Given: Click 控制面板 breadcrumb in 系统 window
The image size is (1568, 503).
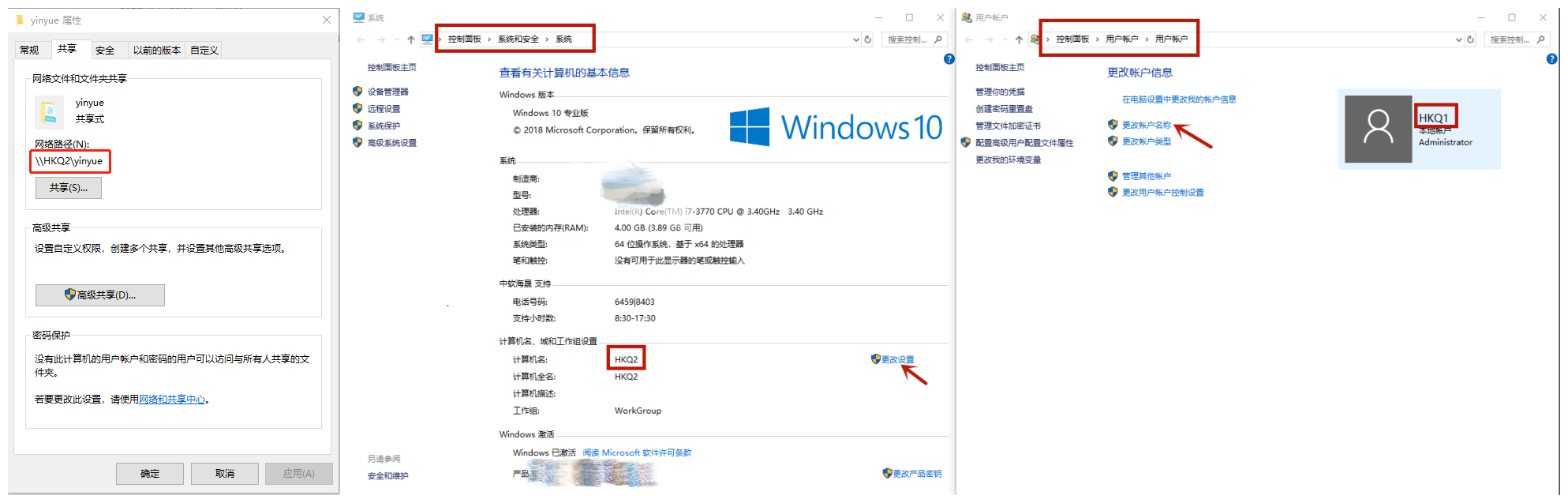Looking at the screenshot, I should [x=465, y=39].
